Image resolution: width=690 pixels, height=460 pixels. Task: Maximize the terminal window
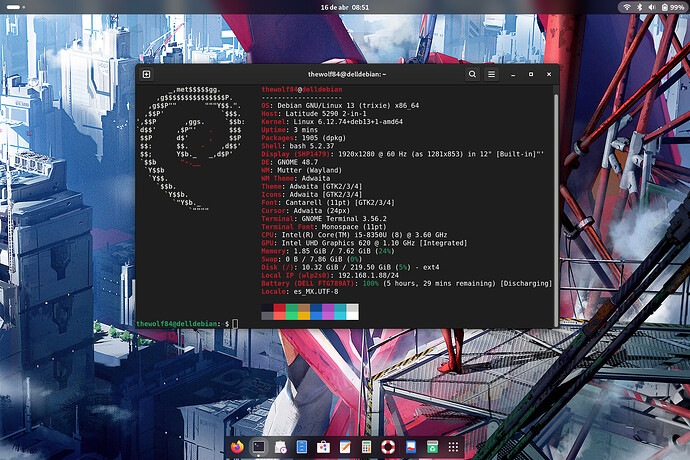point(531,74)
